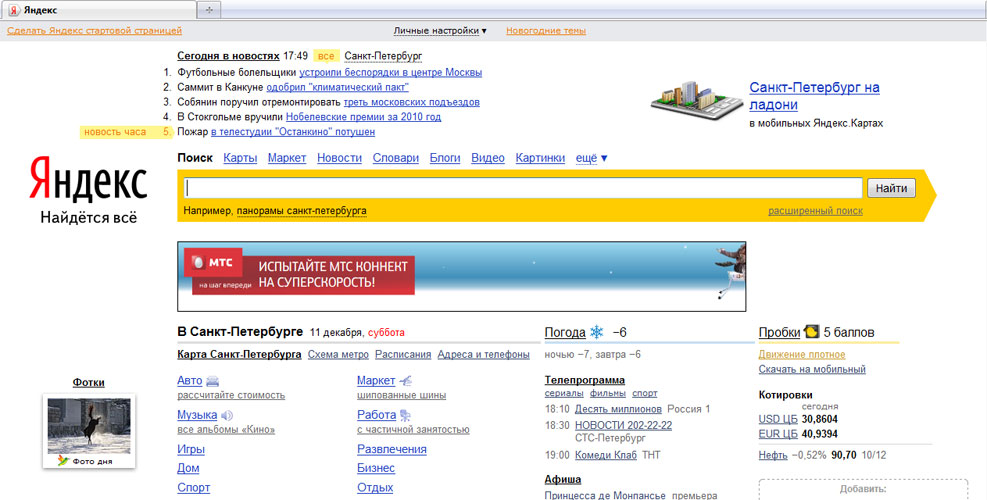Open the расширенный поиск link
The width and height of the screenshot is (987, 500).
point(815,211)
